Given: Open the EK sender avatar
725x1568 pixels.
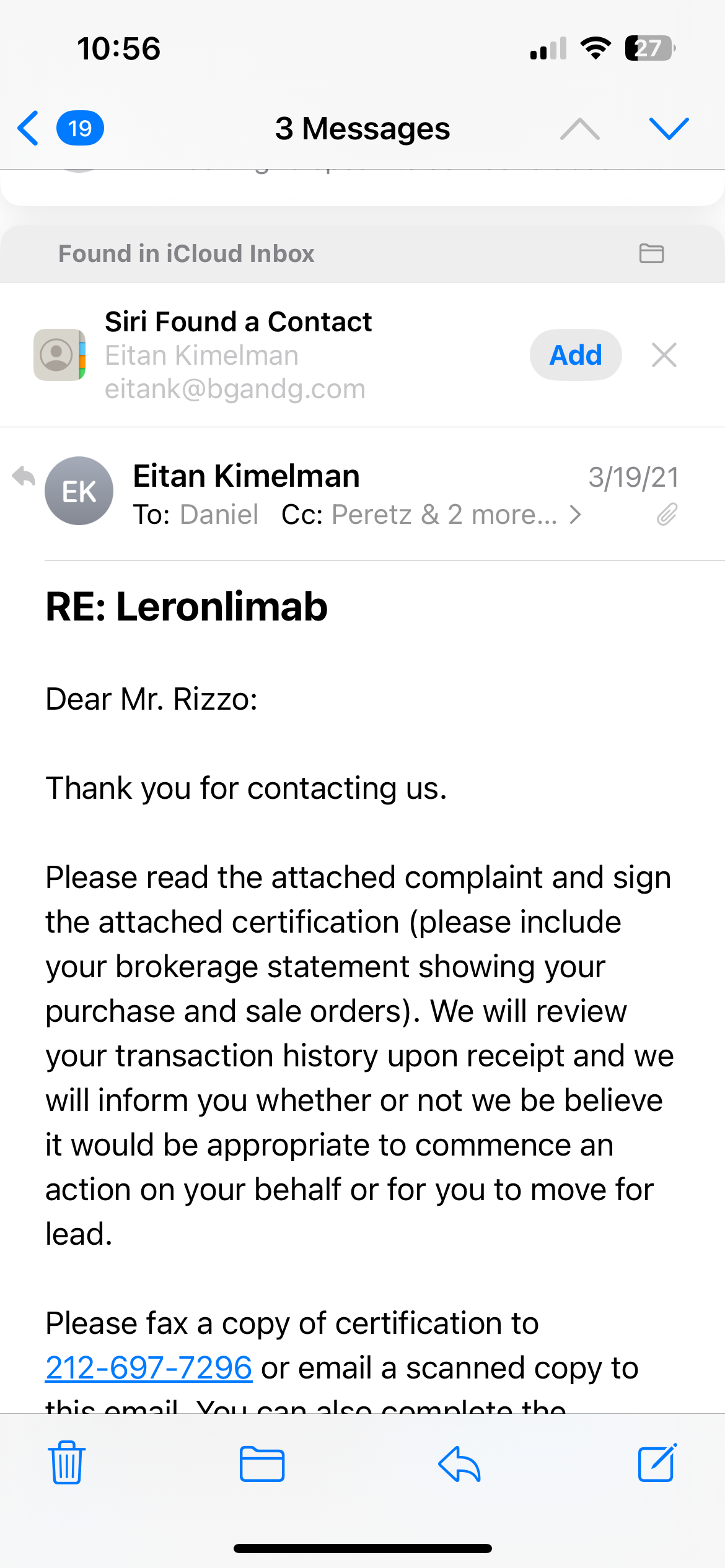Looking at the screenshot, I should click(79, 491).
